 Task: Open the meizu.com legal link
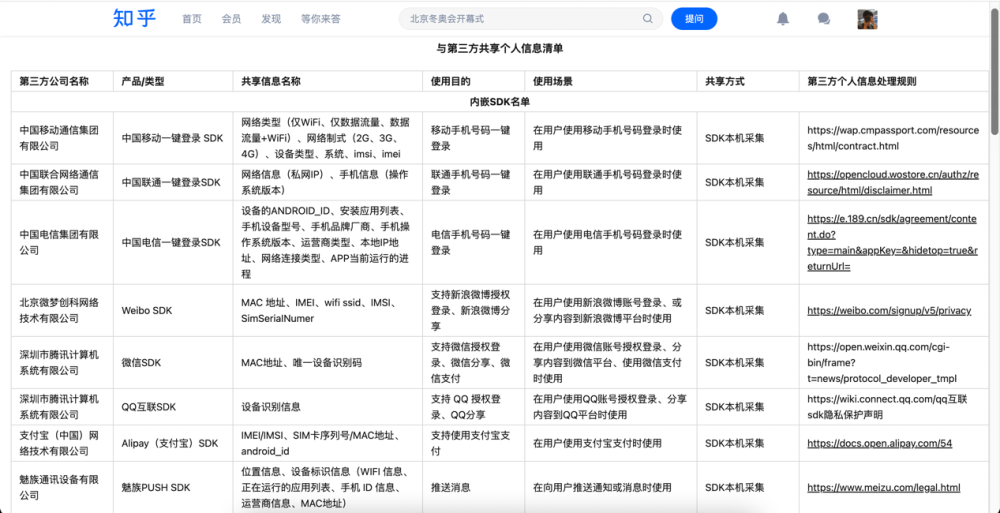(x=883, y=487)
